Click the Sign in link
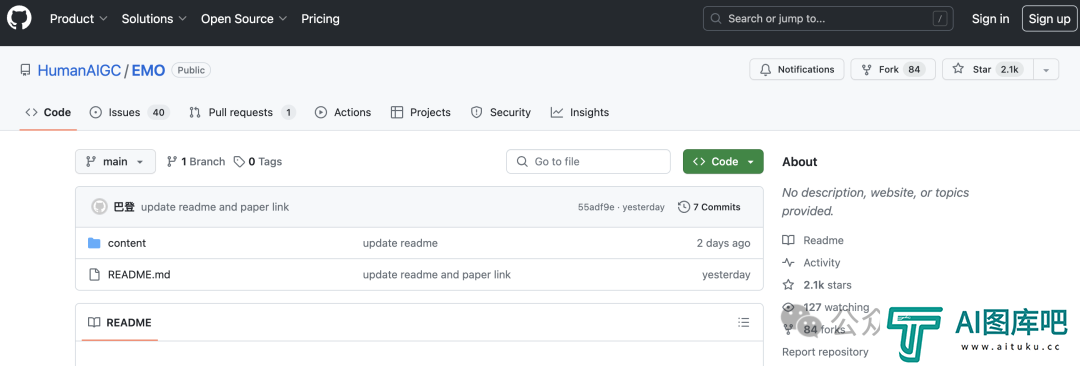1080x366 pixels. 990,19
